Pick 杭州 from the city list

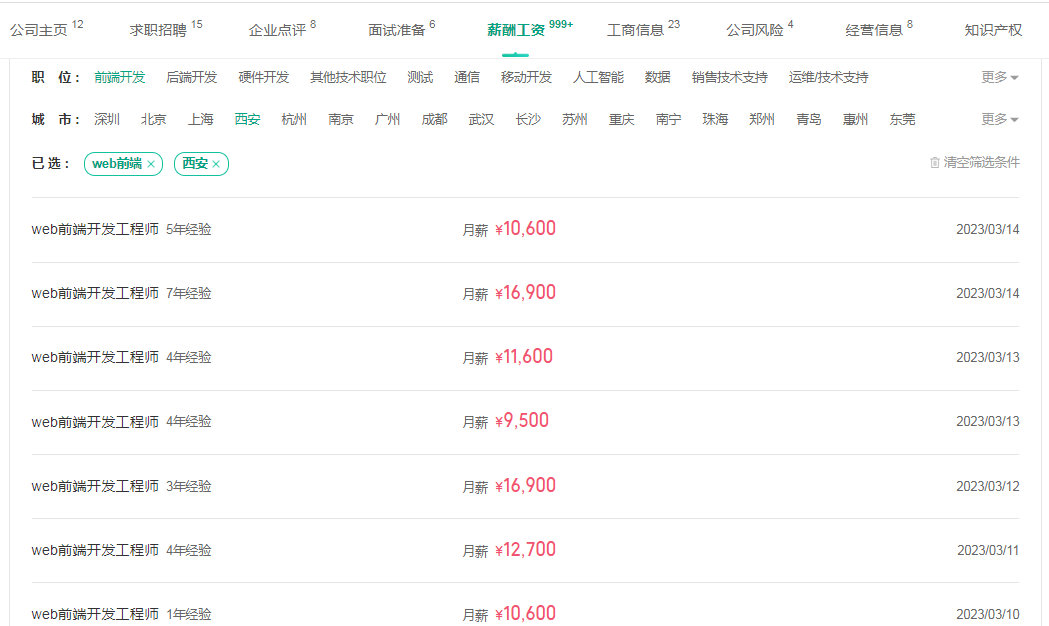point(294,120)
